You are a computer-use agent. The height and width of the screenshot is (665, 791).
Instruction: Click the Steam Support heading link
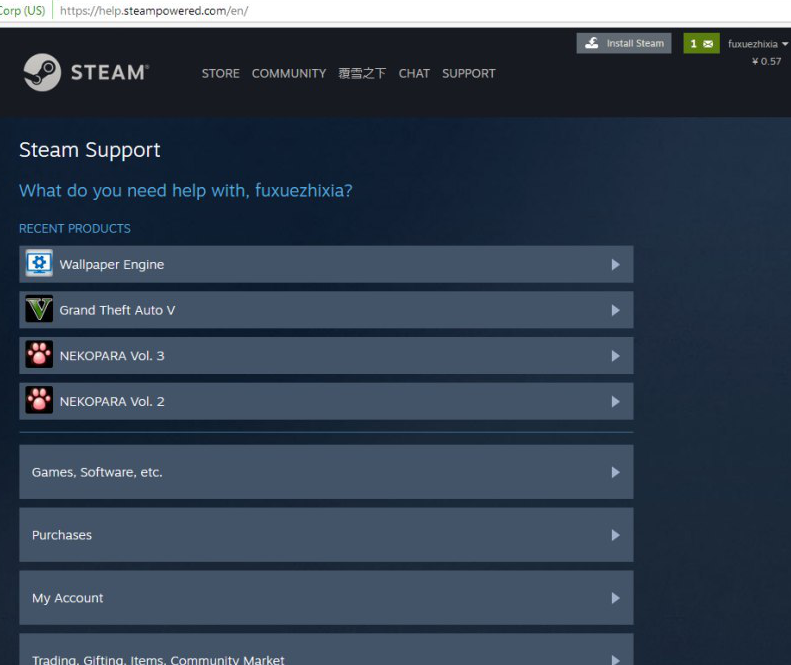(89, 150)
